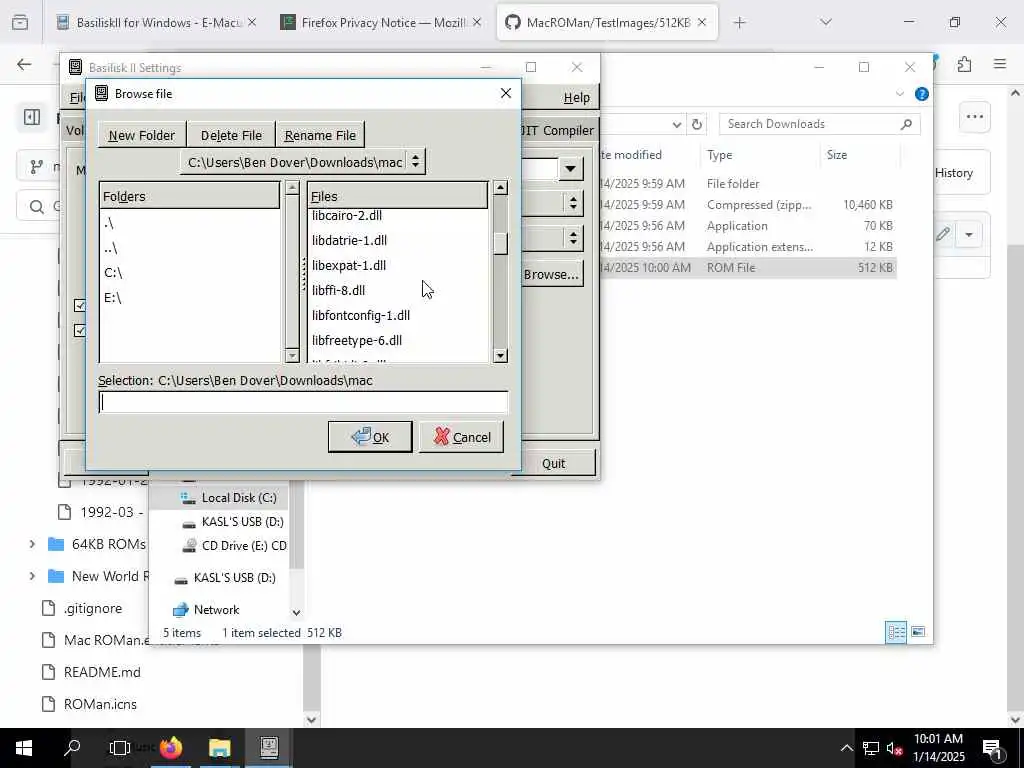Confirm with the OK button
This screenshot has height=768, width=1024.
370,437
